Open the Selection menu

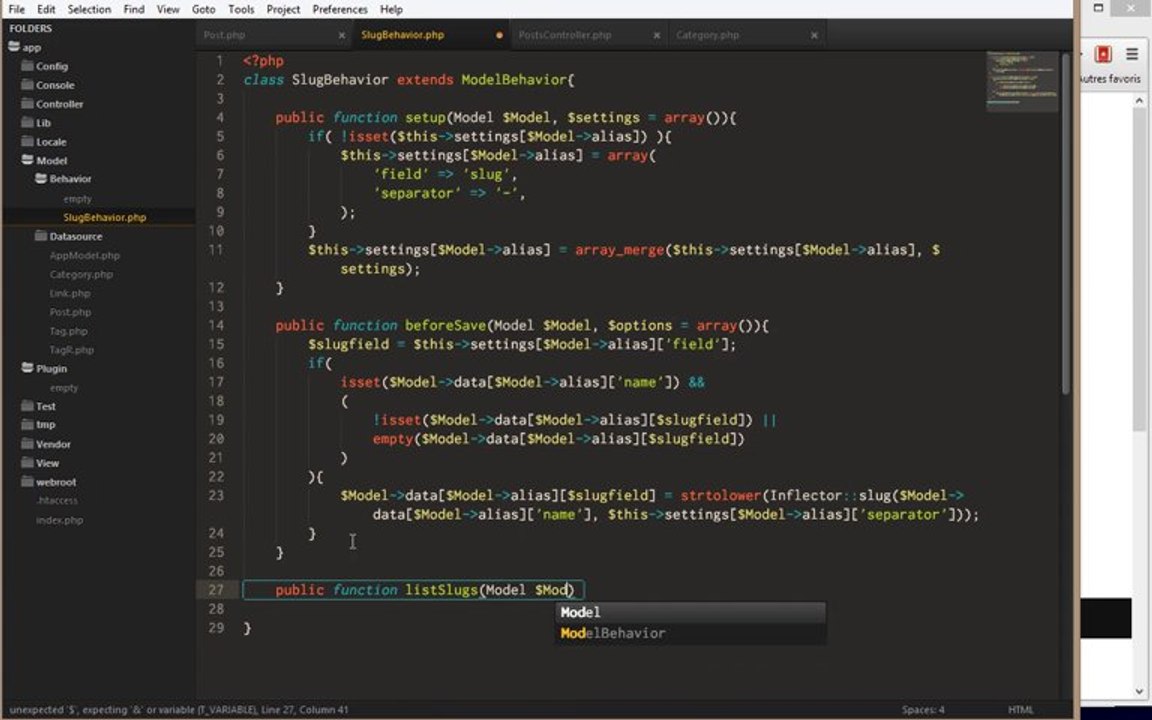tap(89, 10)
